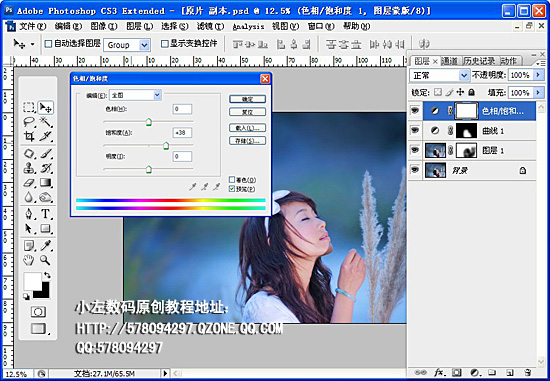Select the Rectangle shape tool
This screenshot has height=381, width=550.
coord(46,228)
